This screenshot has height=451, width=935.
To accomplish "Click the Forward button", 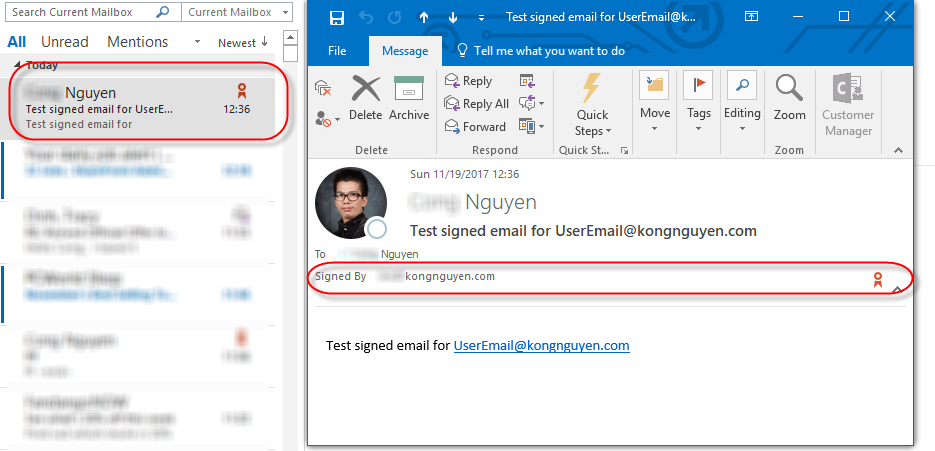I will click(x=475, y=126).
